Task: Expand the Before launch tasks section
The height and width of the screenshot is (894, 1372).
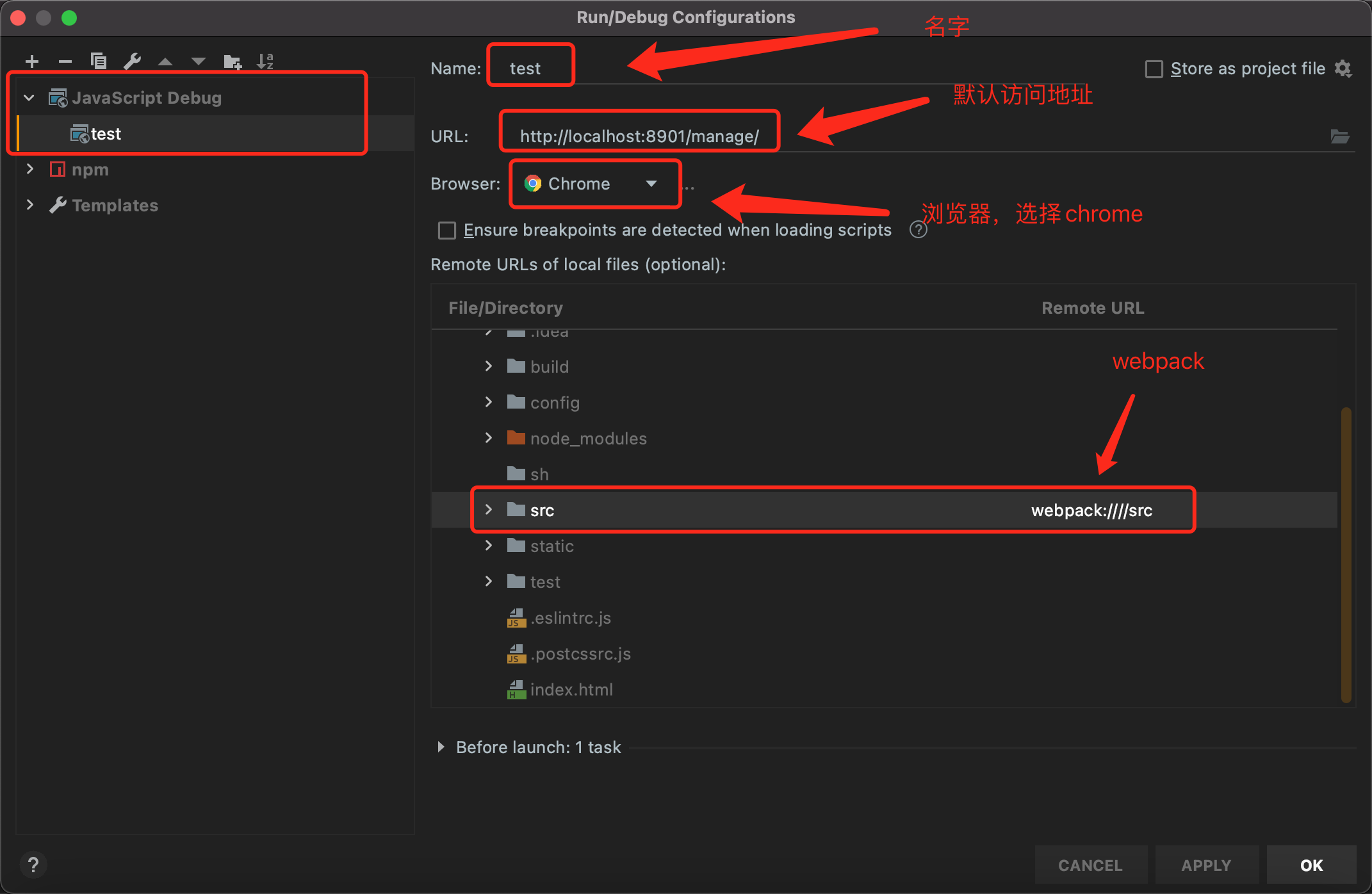Action: (x=441, y=747)
